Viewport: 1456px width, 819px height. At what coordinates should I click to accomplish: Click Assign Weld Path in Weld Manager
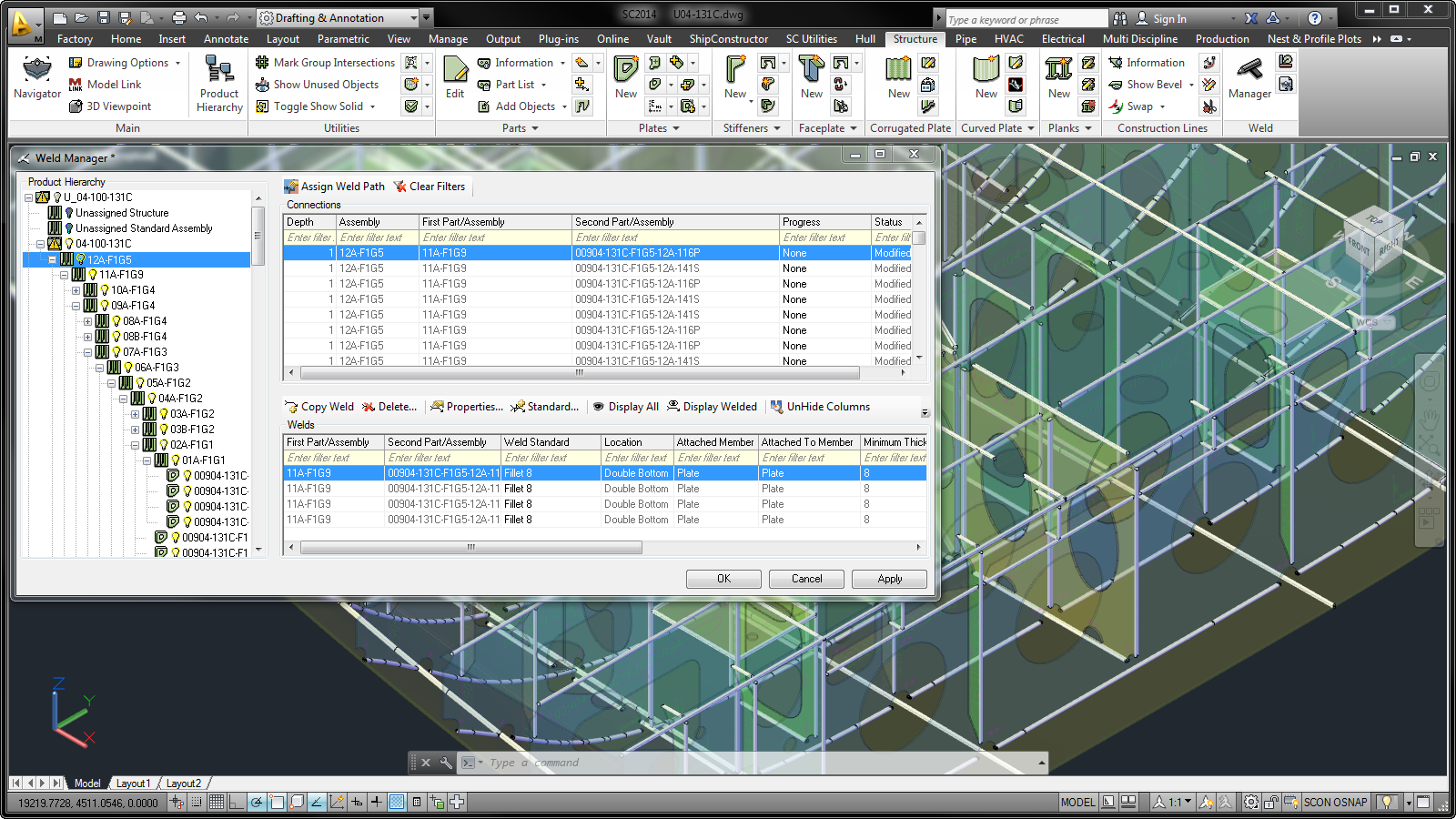point(334,187)
